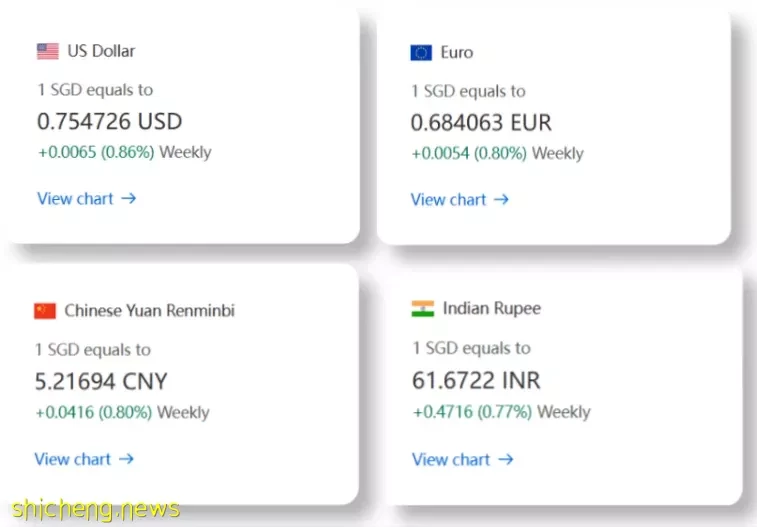757x527 pixels.
Task: Click arrow icon in US Dollar card
Action: pyautogui.click(x=128, y=198)
